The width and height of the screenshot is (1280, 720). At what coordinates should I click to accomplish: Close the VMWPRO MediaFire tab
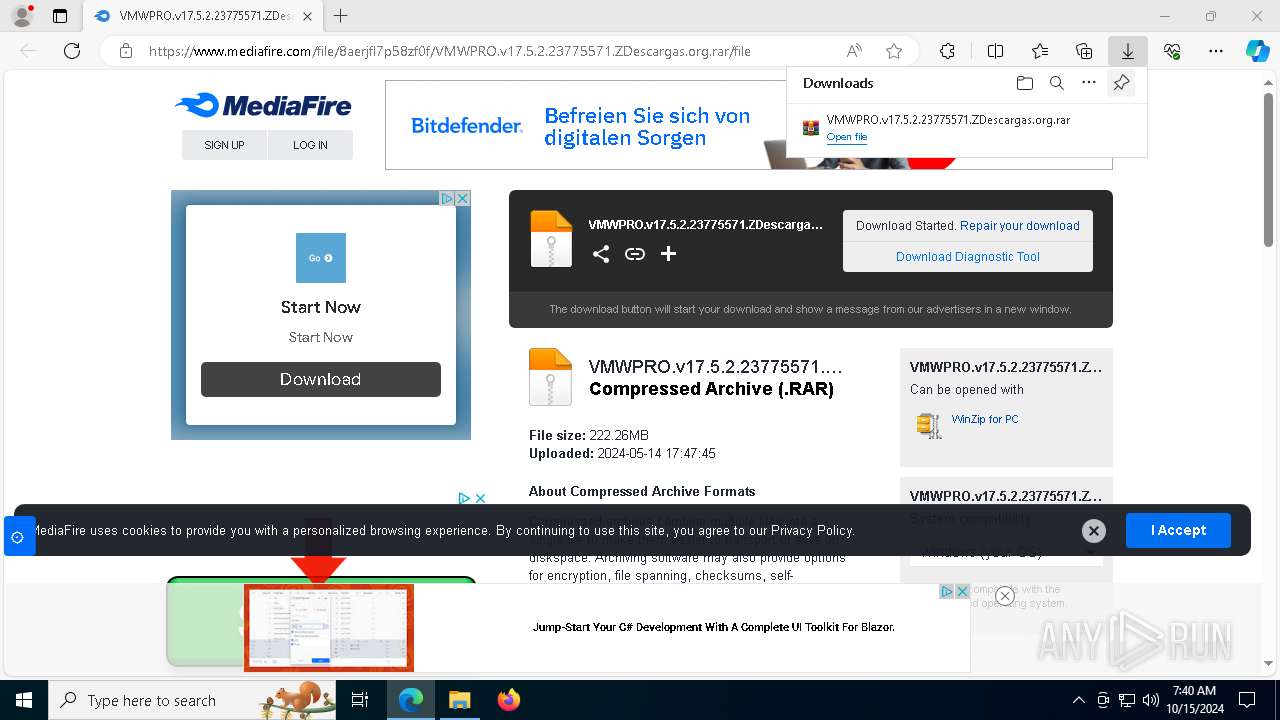(x=307, y=16)
